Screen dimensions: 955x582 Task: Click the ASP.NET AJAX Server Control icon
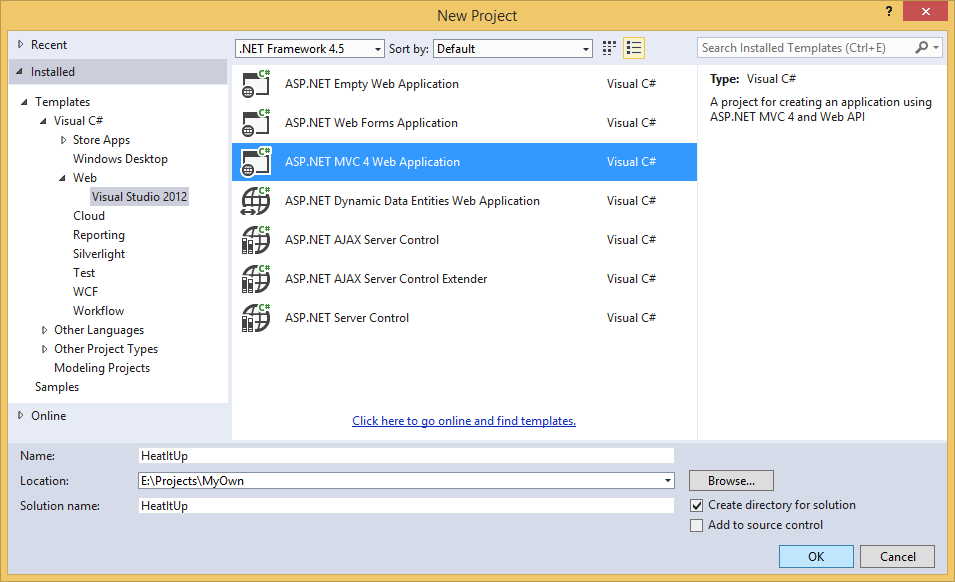256,240
